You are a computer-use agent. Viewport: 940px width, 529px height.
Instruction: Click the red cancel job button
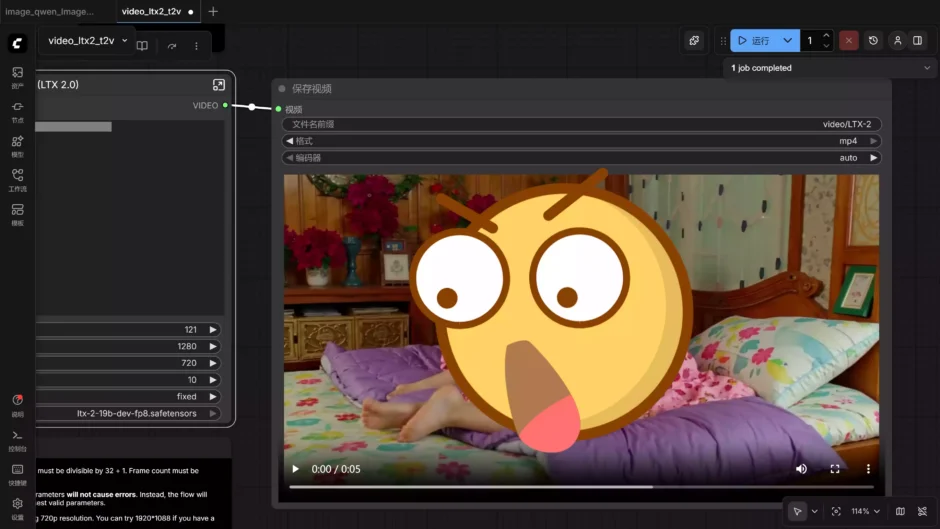point(848,41)
